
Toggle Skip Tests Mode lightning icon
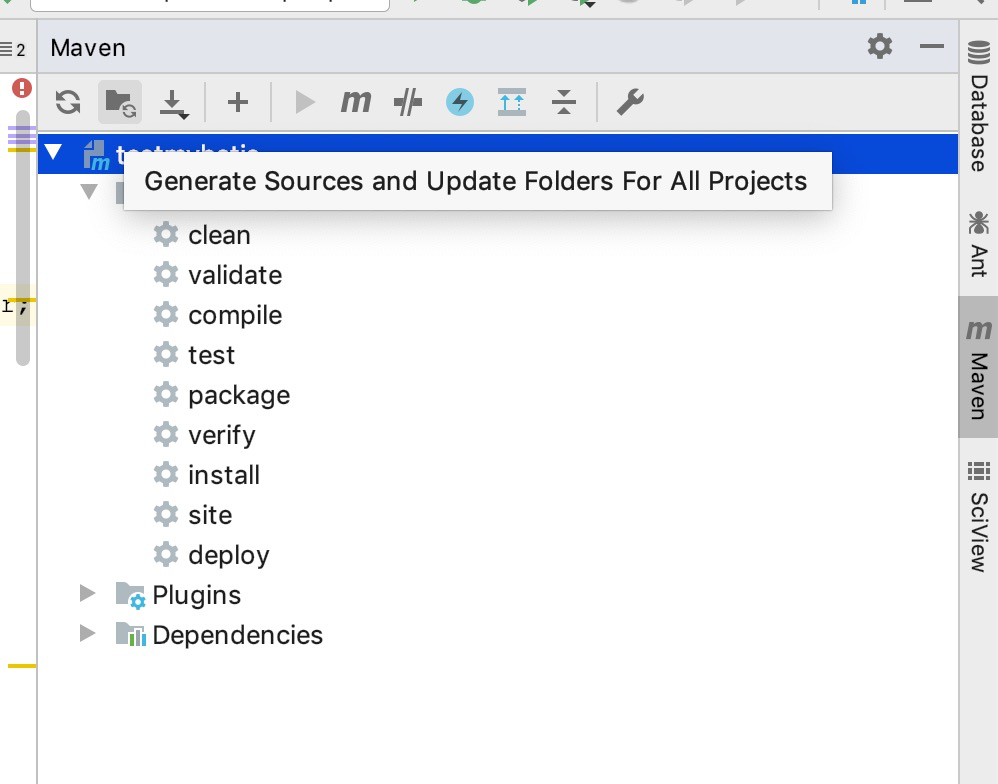pyautogui.click(x=460, y=102)
